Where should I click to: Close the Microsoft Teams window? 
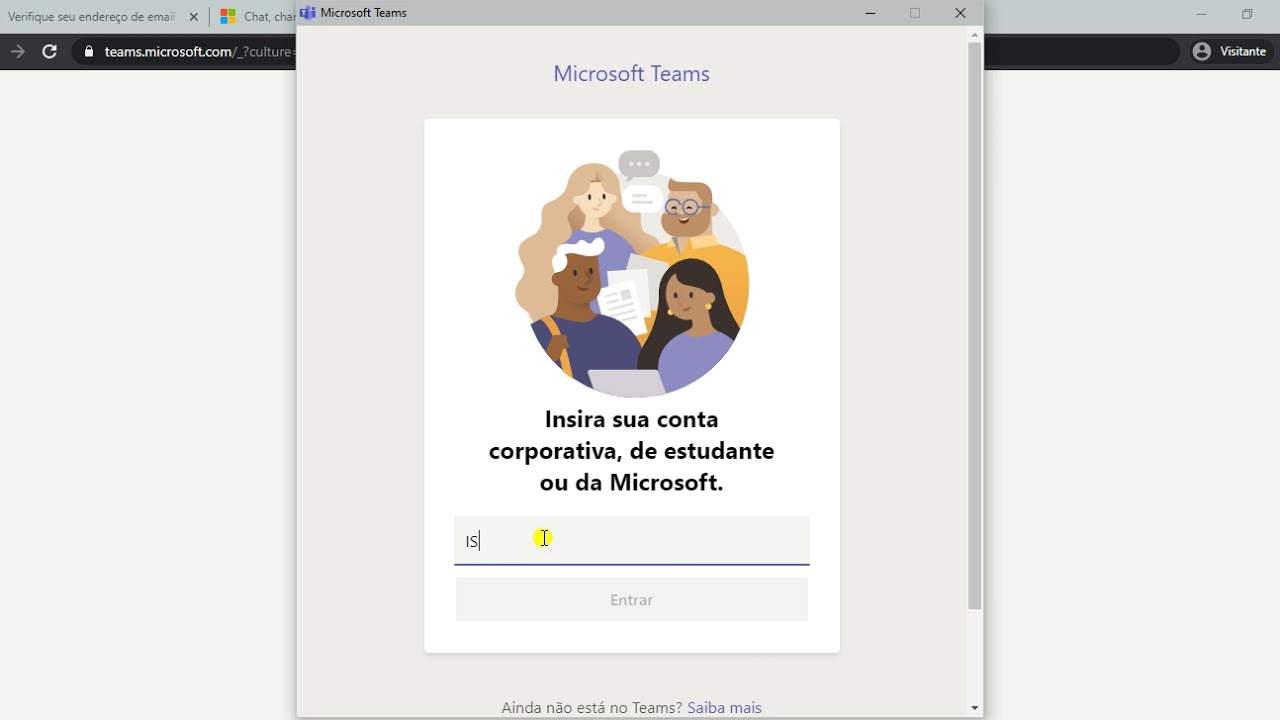click(960, 13)
